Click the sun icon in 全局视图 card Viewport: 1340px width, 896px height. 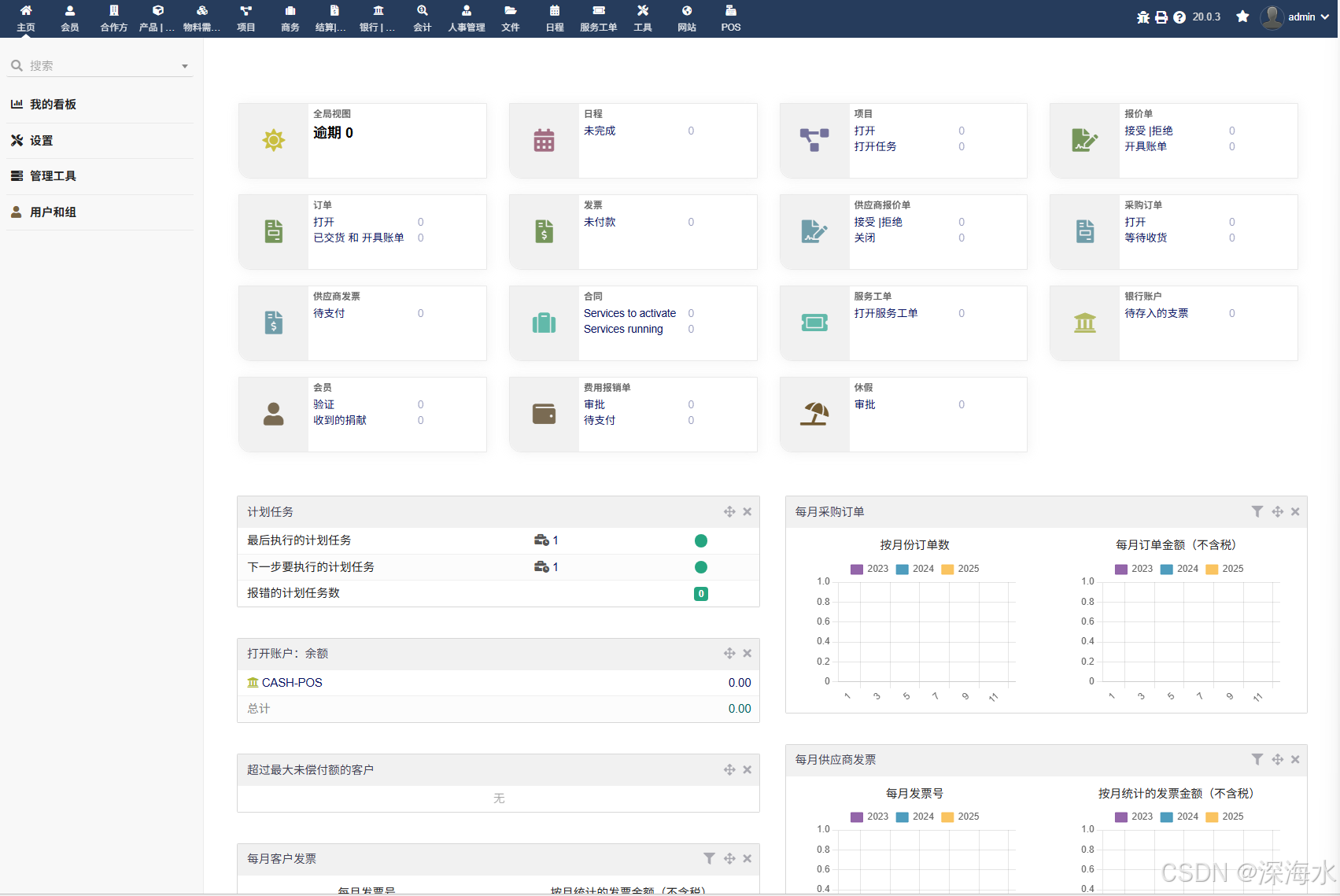click(x=274, y=141)
